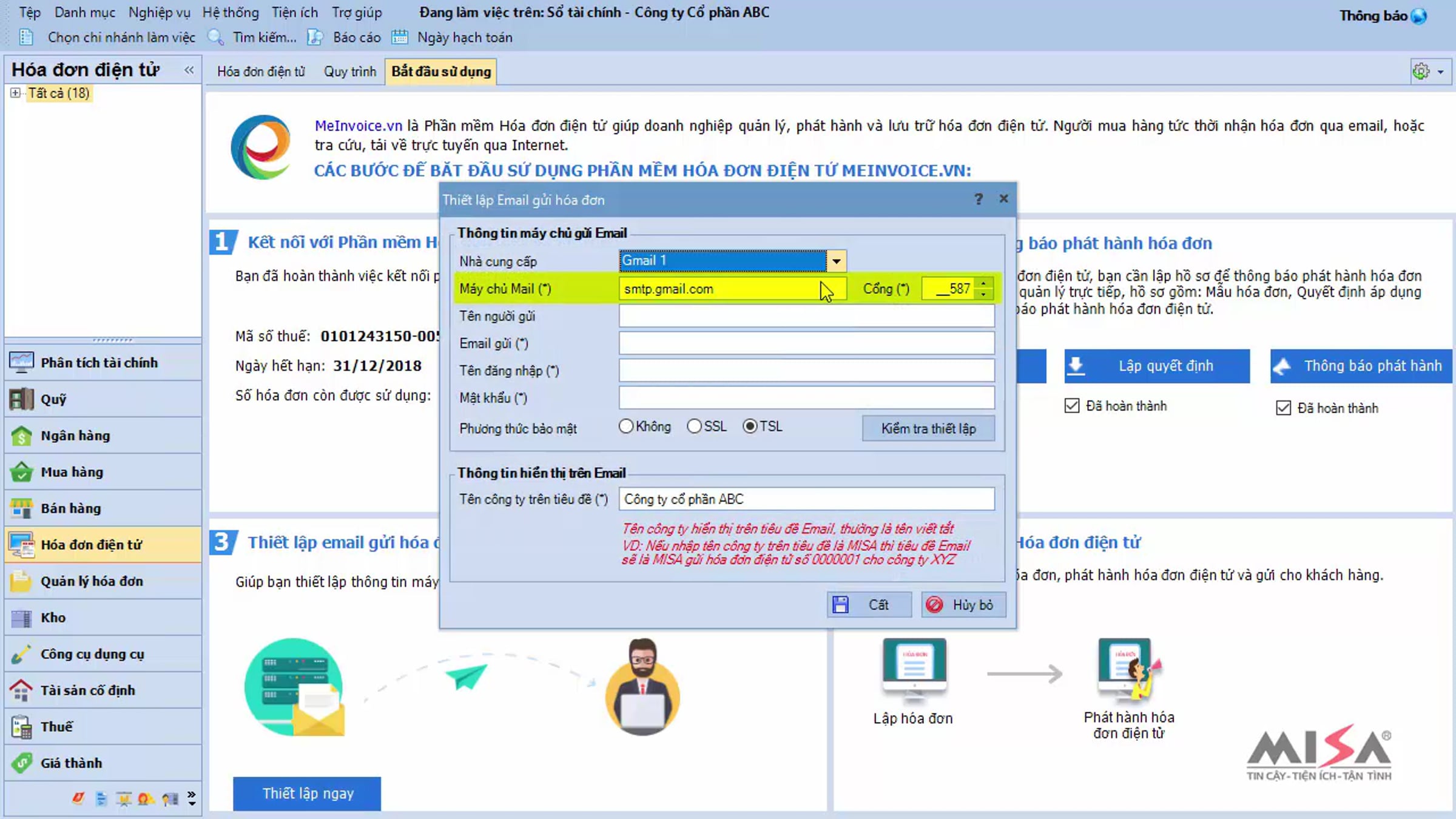Screen dimensions: 1456x819
Task: Select the TSL security method radio
Action: 750,426
